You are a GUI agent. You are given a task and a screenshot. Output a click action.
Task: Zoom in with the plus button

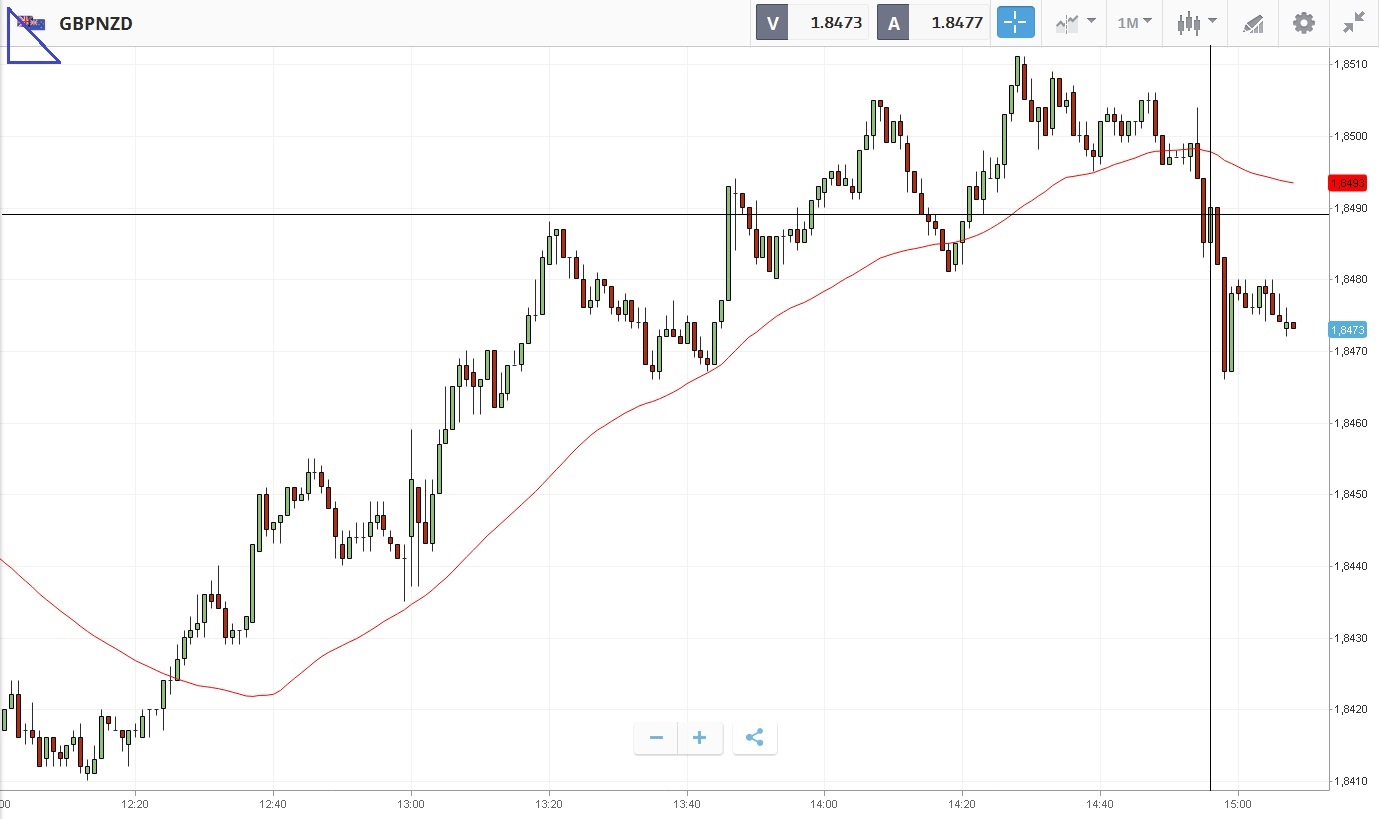(x=700, y=738)
